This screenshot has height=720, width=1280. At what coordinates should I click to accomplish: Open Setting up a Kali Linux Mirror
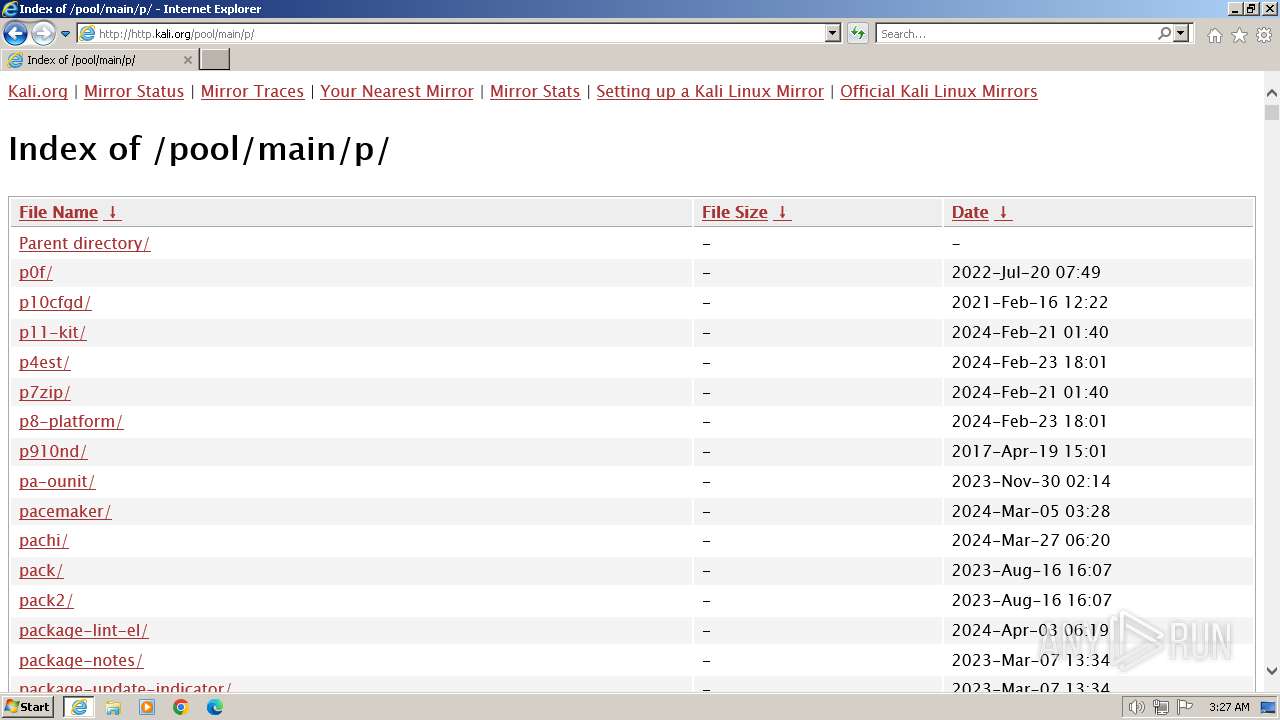710,91
